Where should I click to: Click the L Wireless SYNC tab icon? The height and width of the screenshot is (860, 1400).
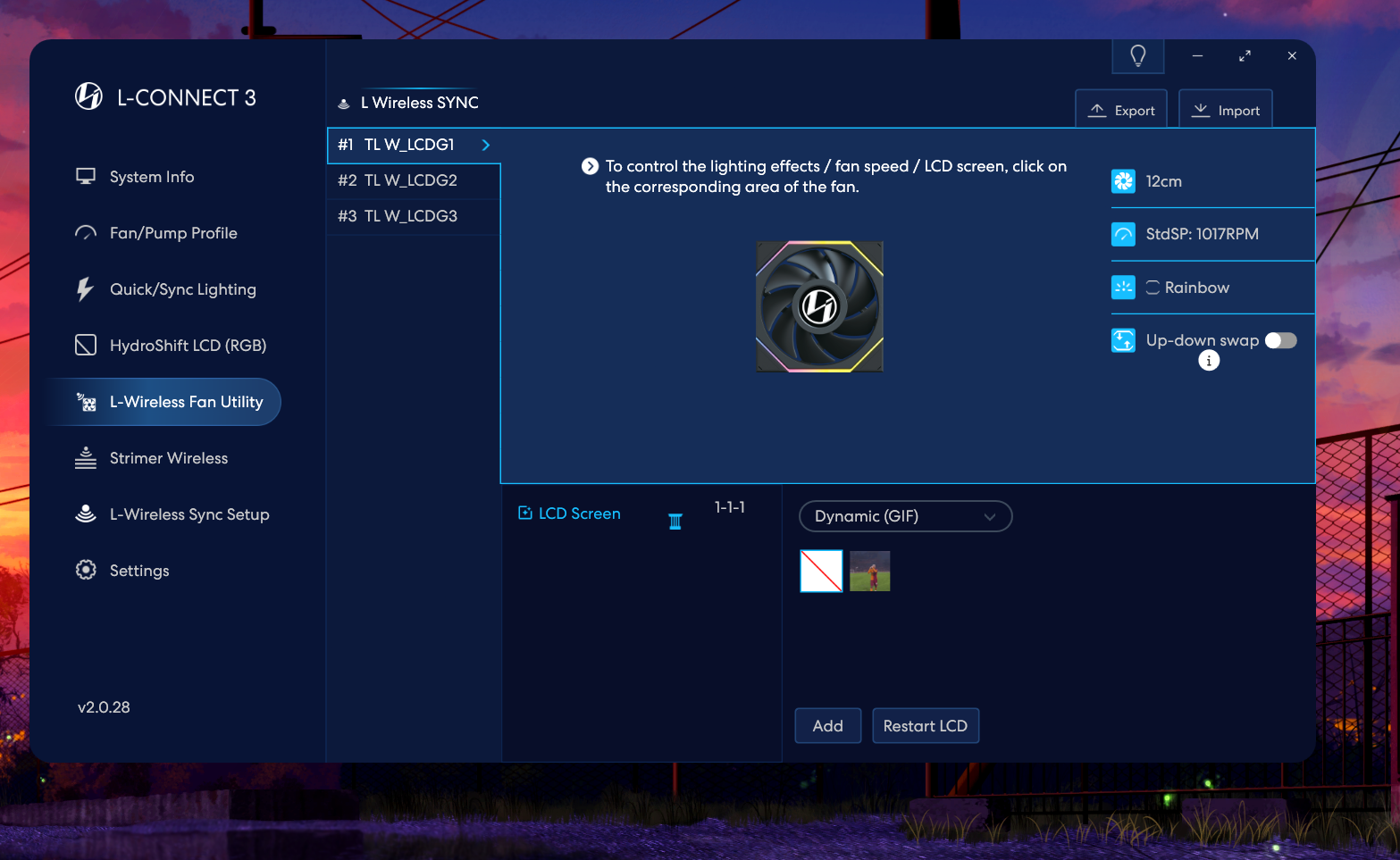tap(344, 104)
